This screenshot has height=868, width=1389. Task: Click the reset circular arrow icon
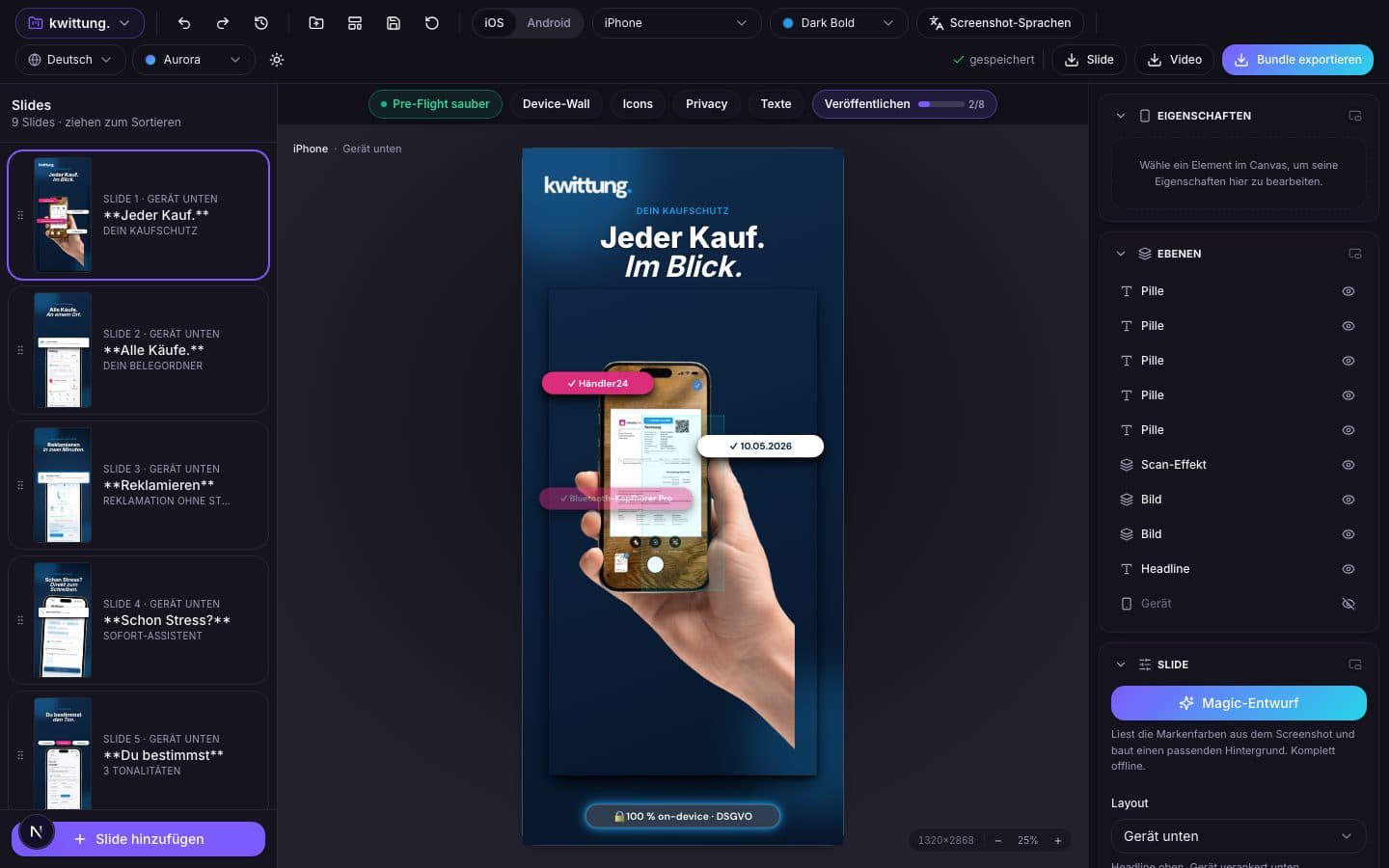click(x=432, y=23)
